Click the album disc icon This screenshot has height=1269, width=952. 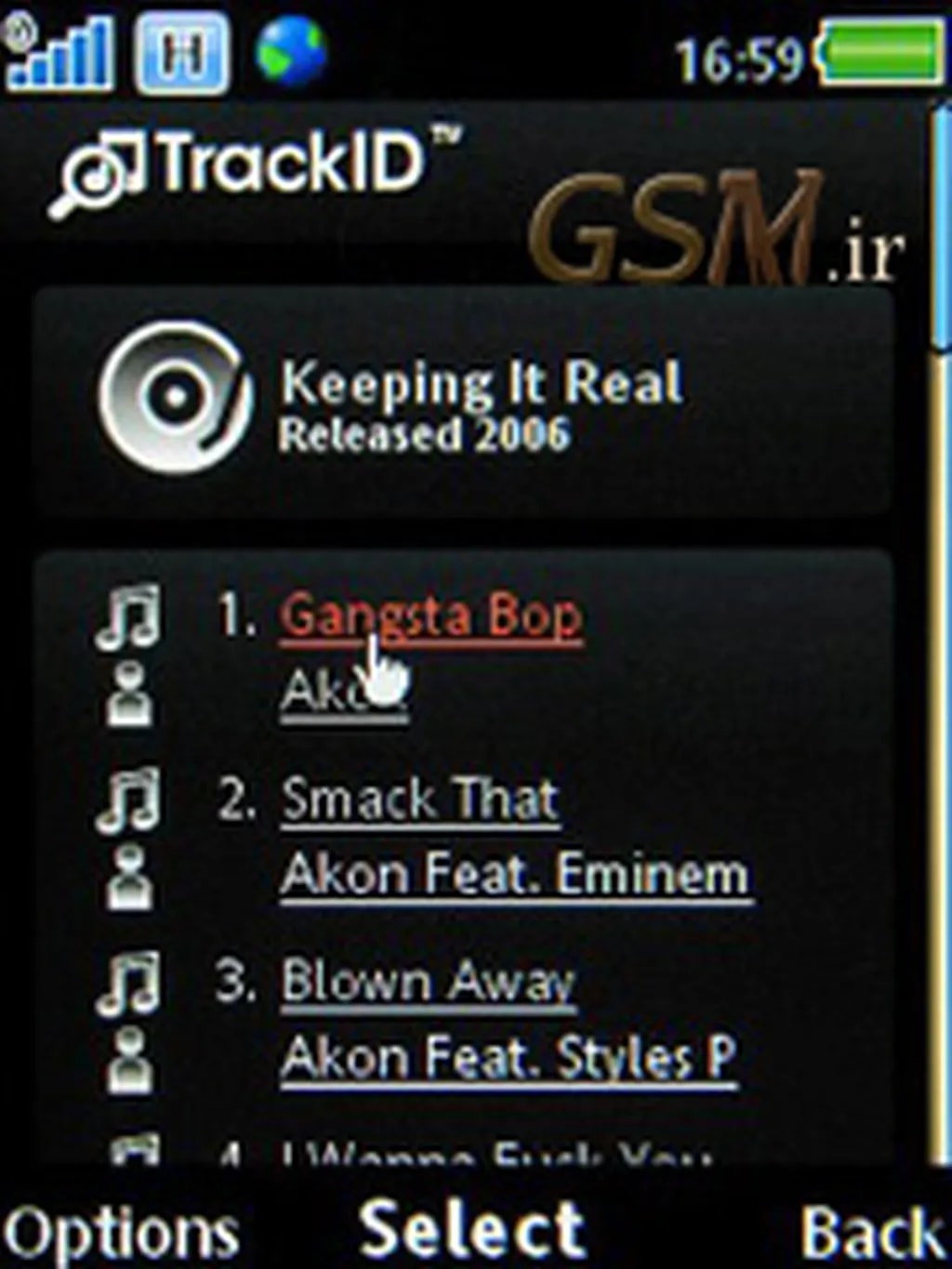[175, 398]
